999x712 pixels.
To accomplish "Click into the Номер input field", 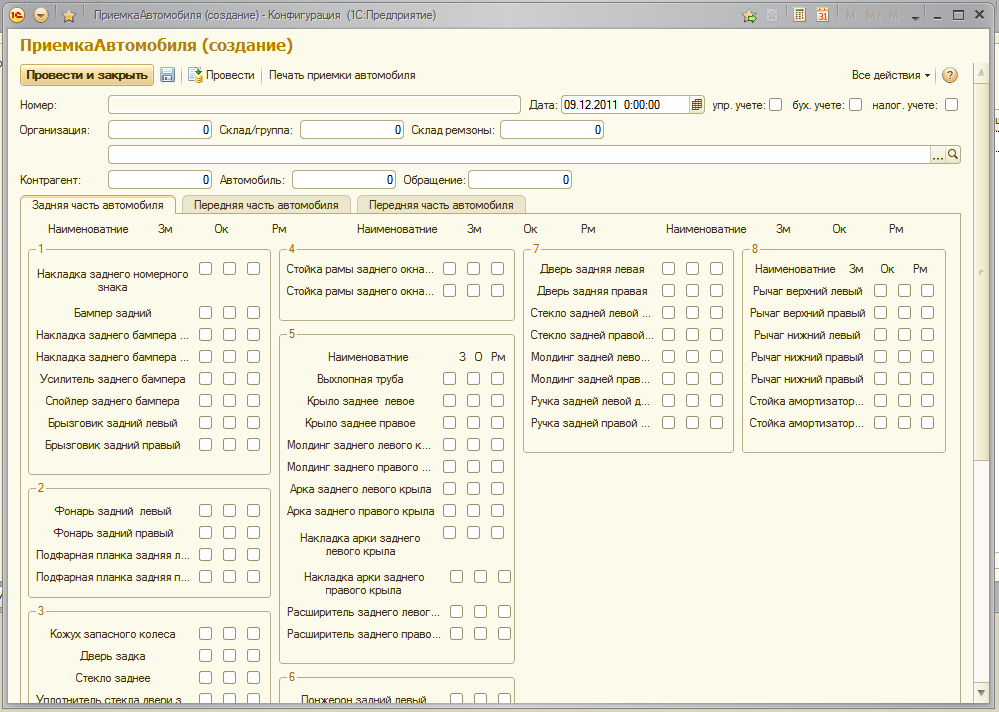I will (x=315, y=104).
